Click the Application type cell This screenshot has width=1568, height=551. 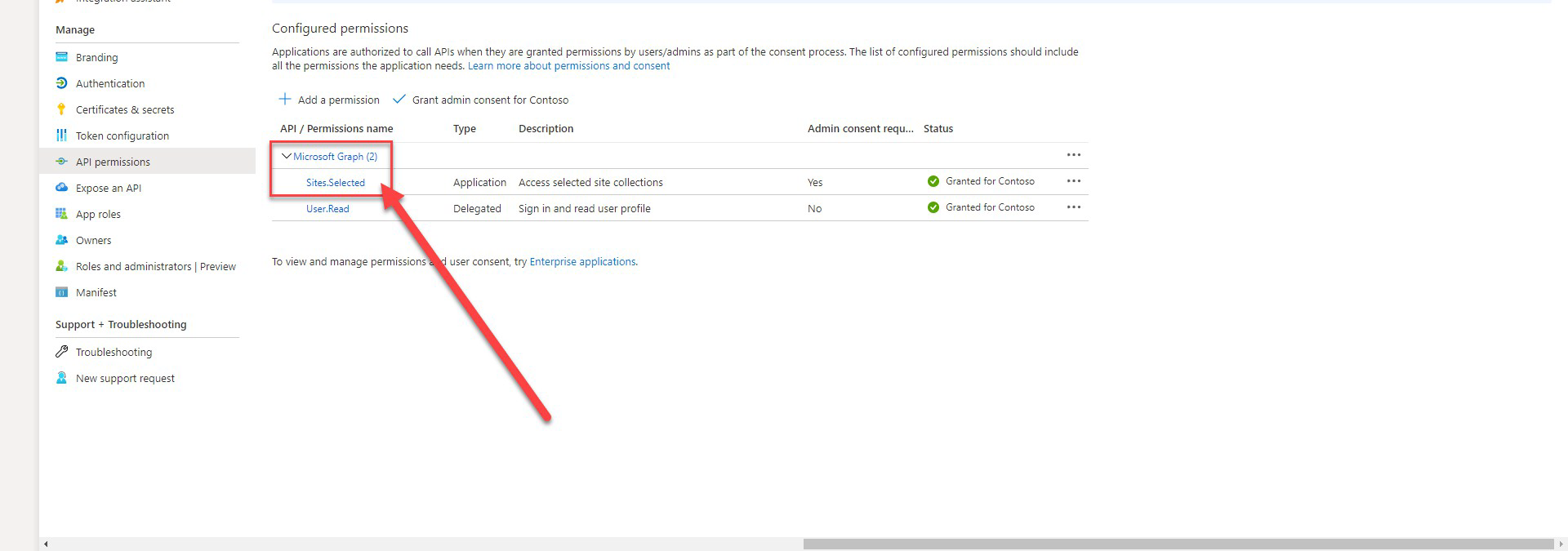point(479,182)
